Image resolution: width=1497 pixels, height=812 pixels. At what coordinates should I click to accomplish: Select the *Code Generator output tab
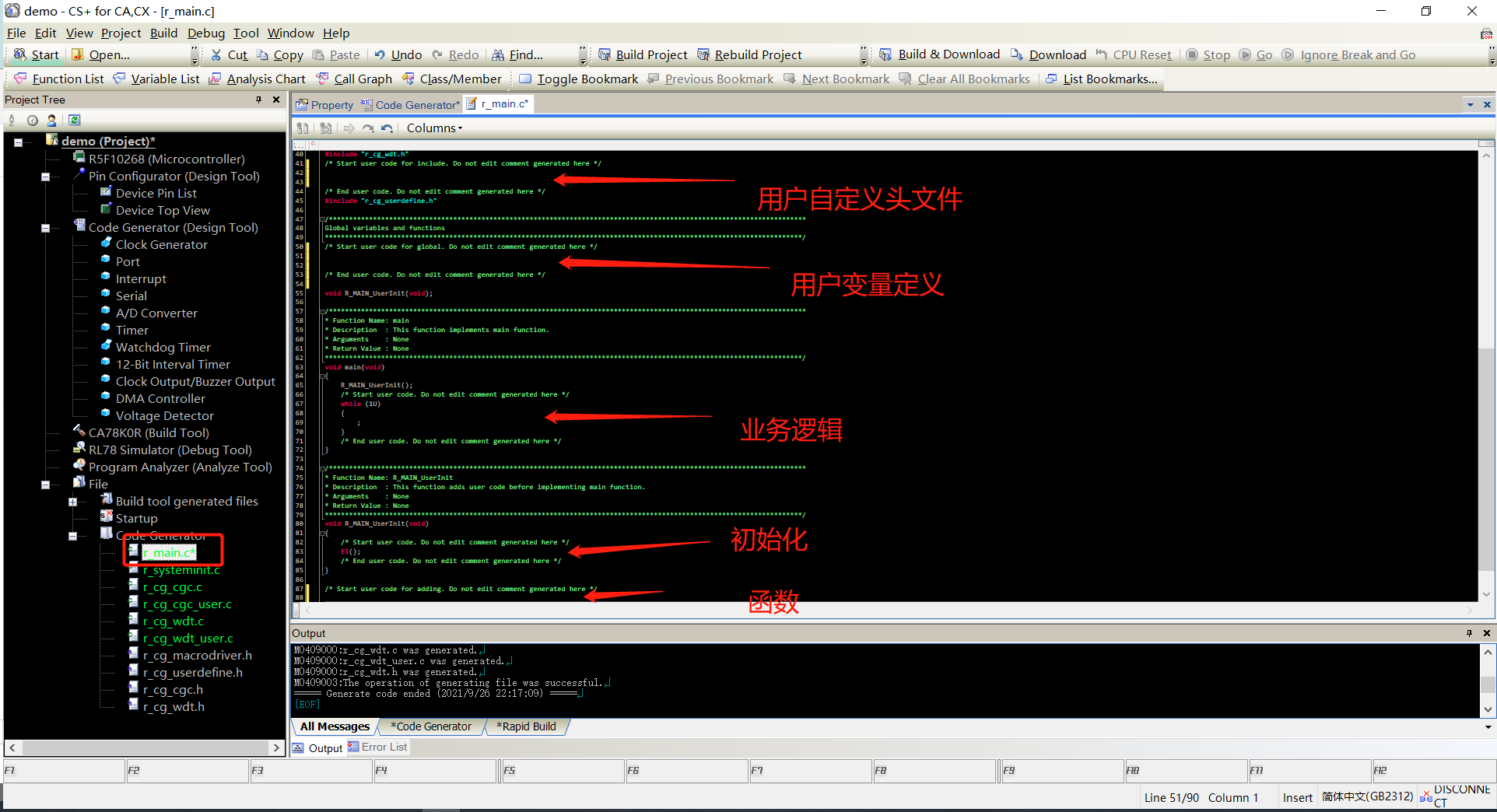[432, 726]
